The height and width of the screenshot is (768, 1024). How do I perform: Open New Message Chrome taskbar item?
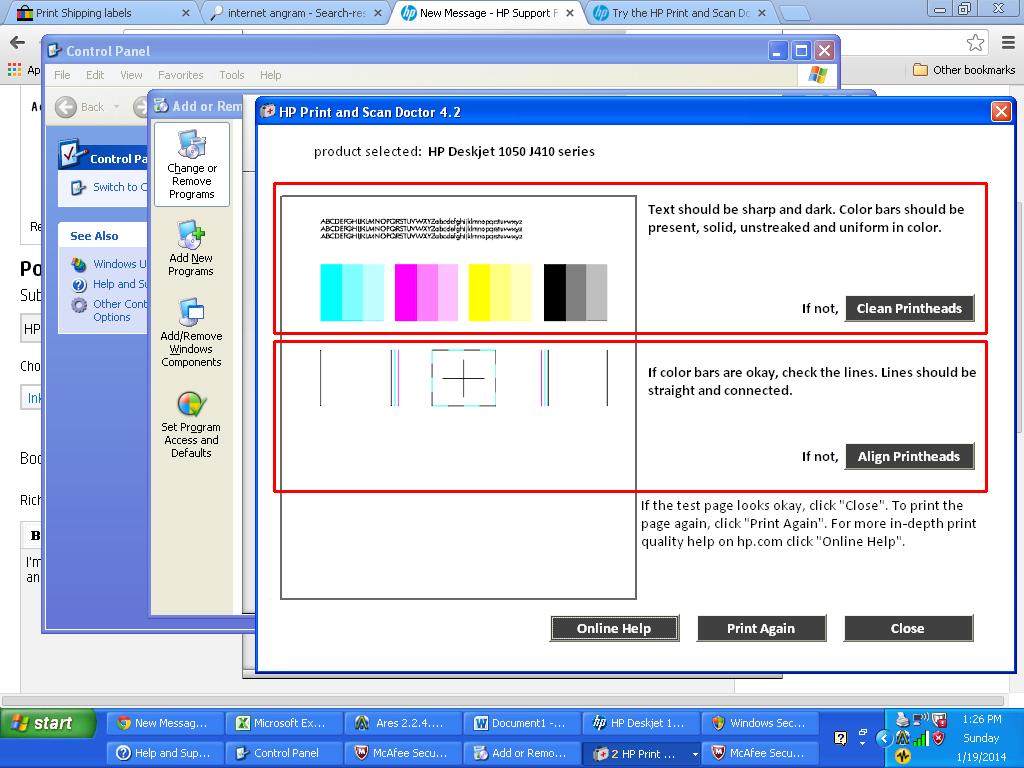[x=165, y=724]
